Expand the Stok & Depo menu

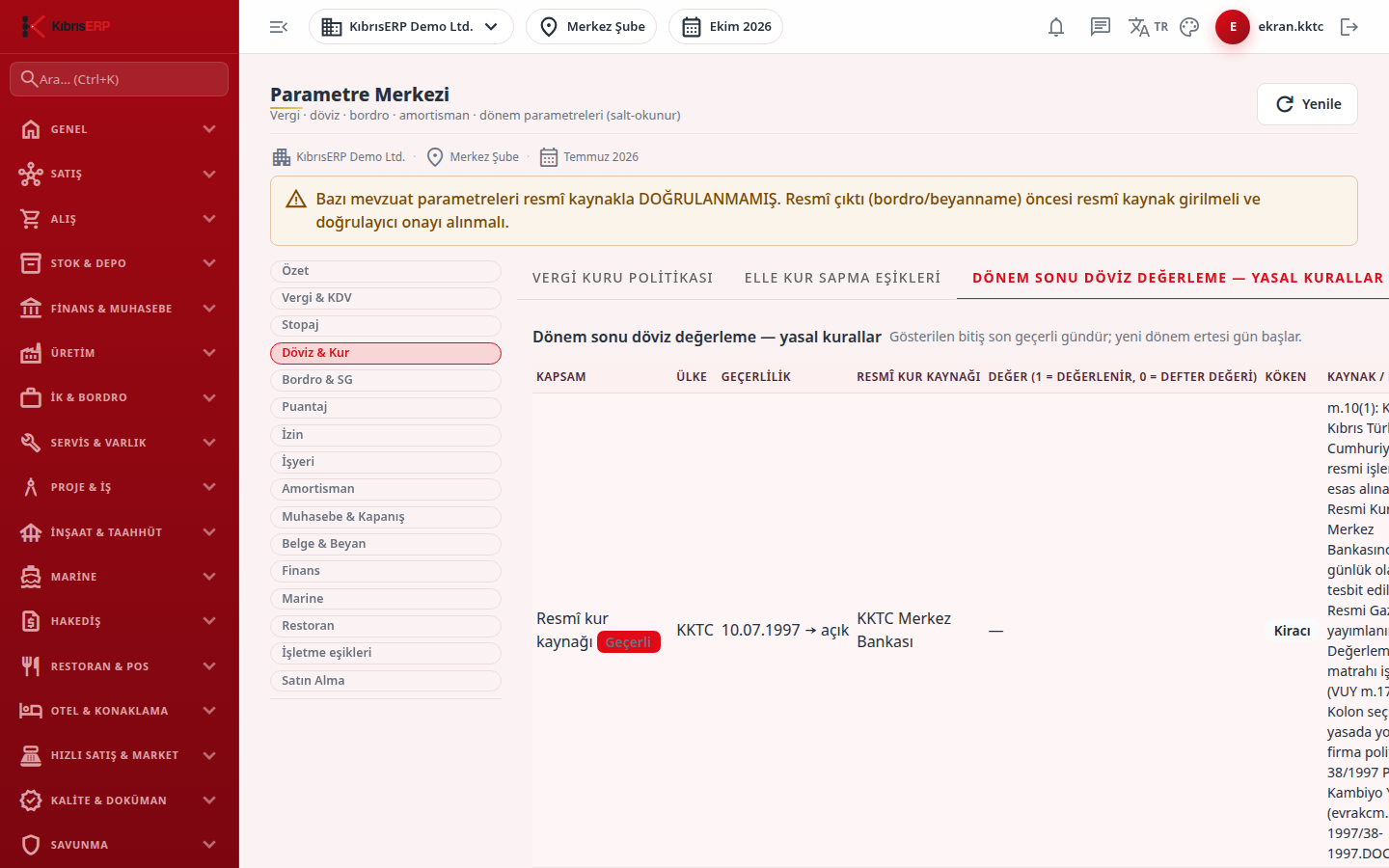[x=120, y=263]
